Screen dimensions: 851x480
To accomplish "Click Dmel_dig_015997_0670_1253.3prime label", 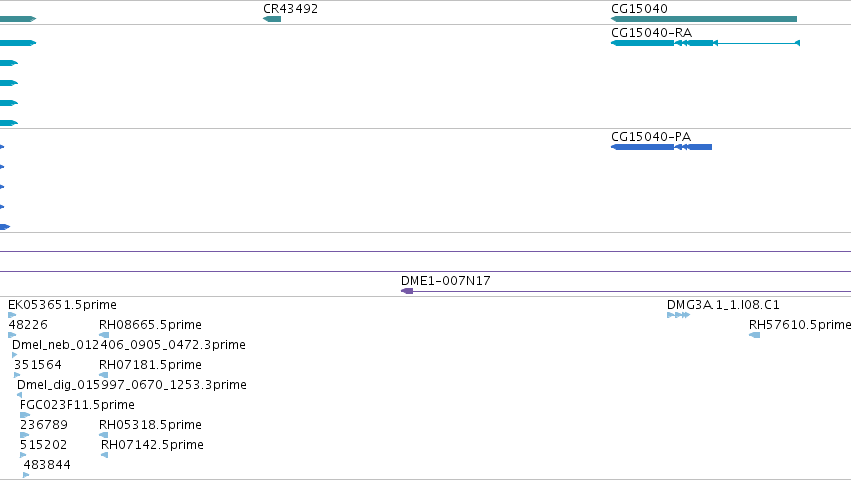I will coord(132,385).
